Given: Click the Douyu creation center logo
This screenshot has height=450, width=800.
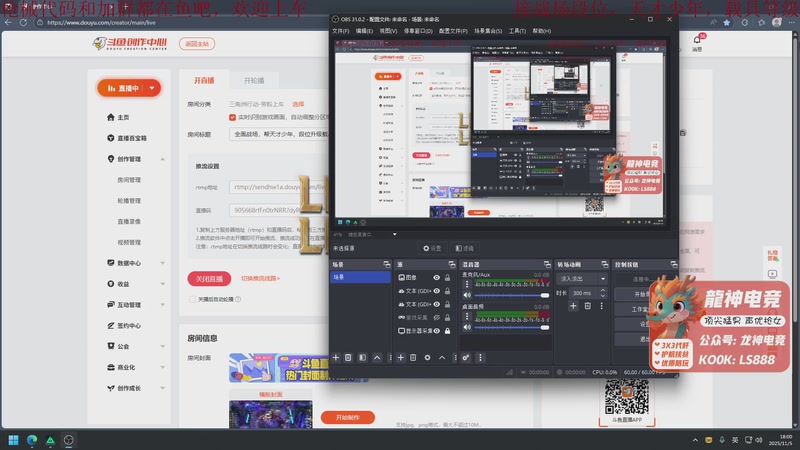Looking at the screenshot, I should tap(130, 43).
